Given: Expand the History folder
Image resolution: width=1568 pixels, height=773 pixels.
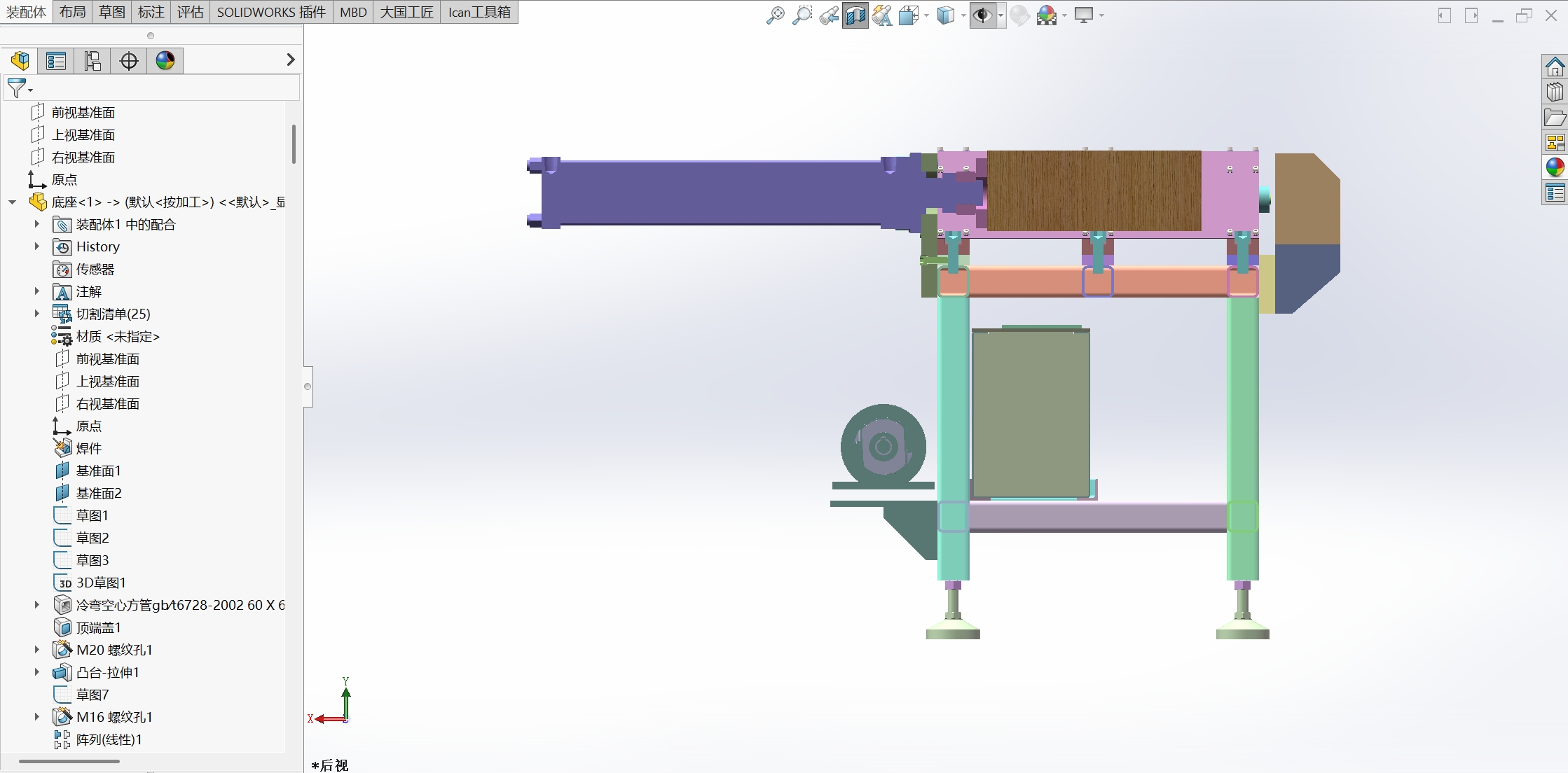Looking at the screenshot, I should (x=37, y=246).
